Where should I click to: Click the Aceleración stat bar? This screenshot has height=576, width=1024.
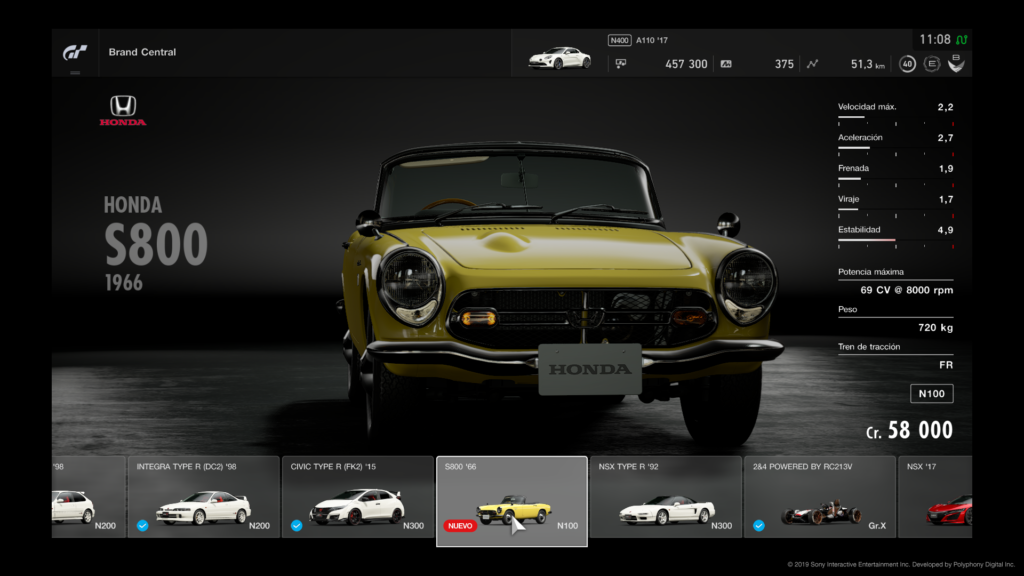895,148
